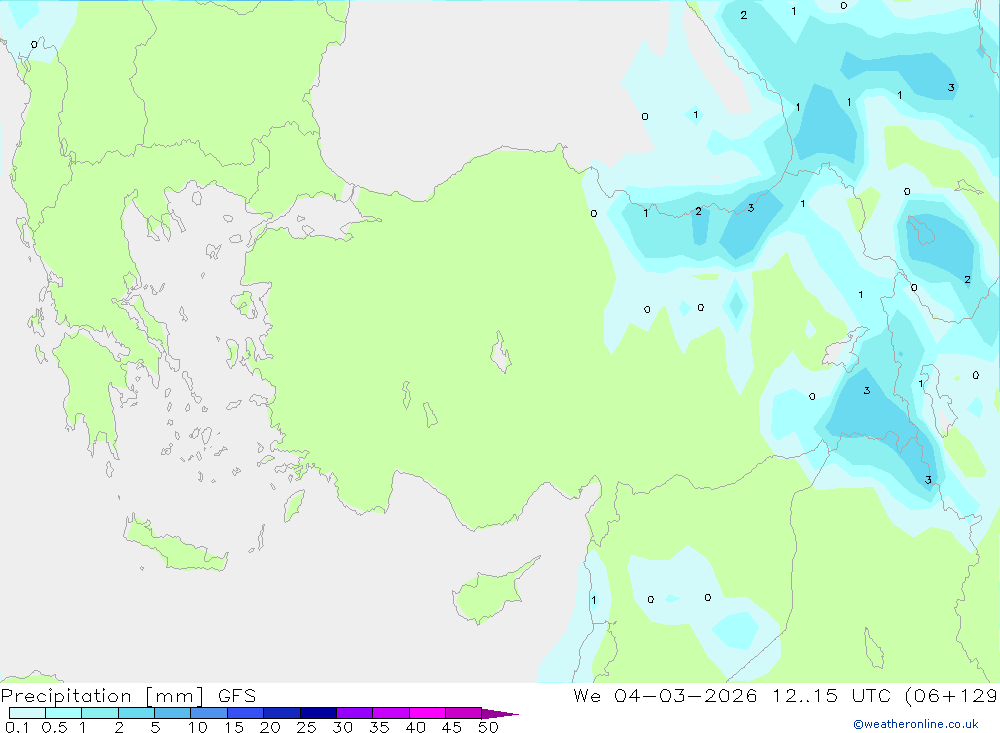The image size is (1000, 733).
Task: Click the '45' legend scale value
Action: point(452,727)
